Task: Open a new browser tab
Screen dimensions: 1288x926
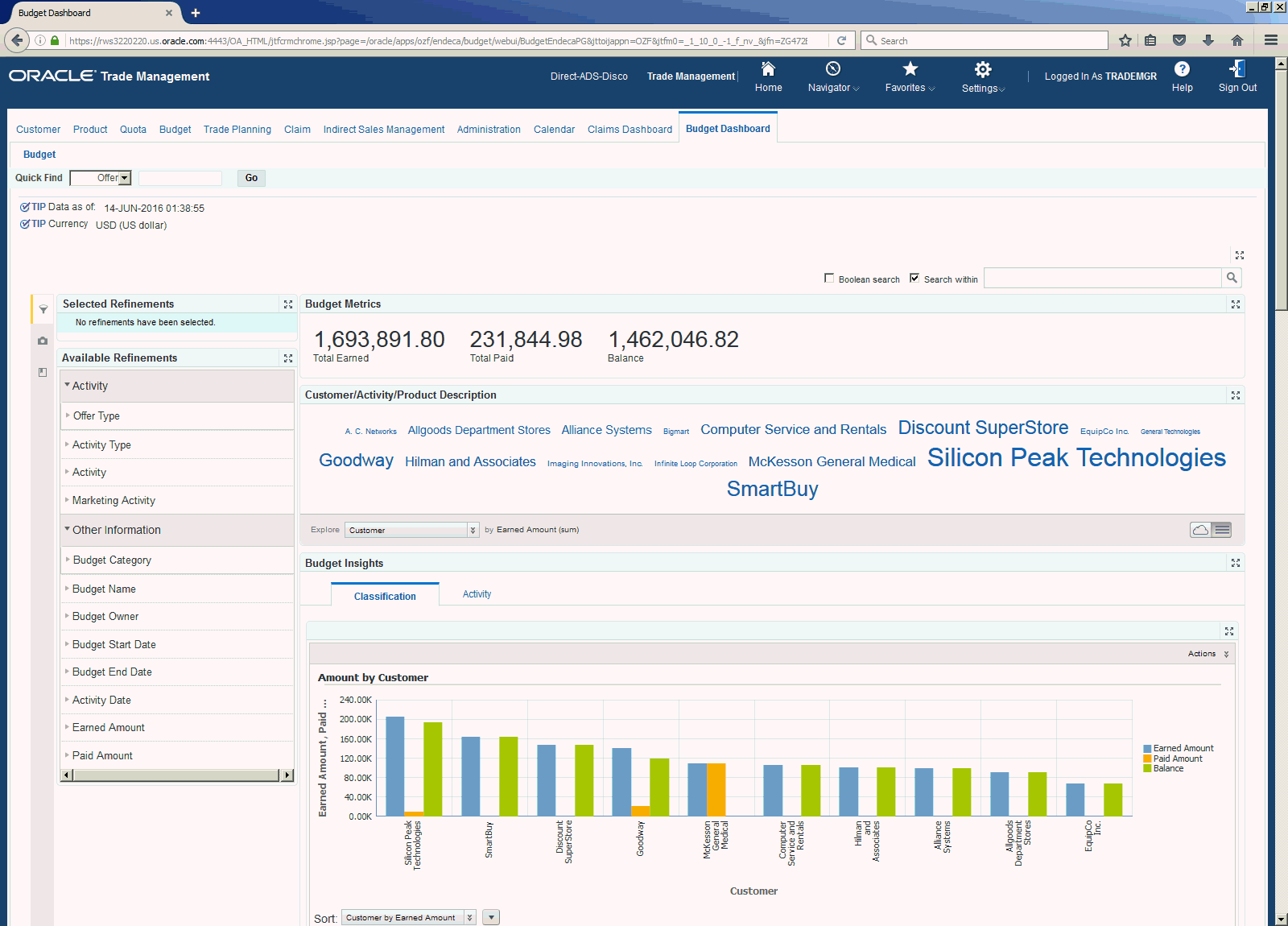Action: click(196, 13)
